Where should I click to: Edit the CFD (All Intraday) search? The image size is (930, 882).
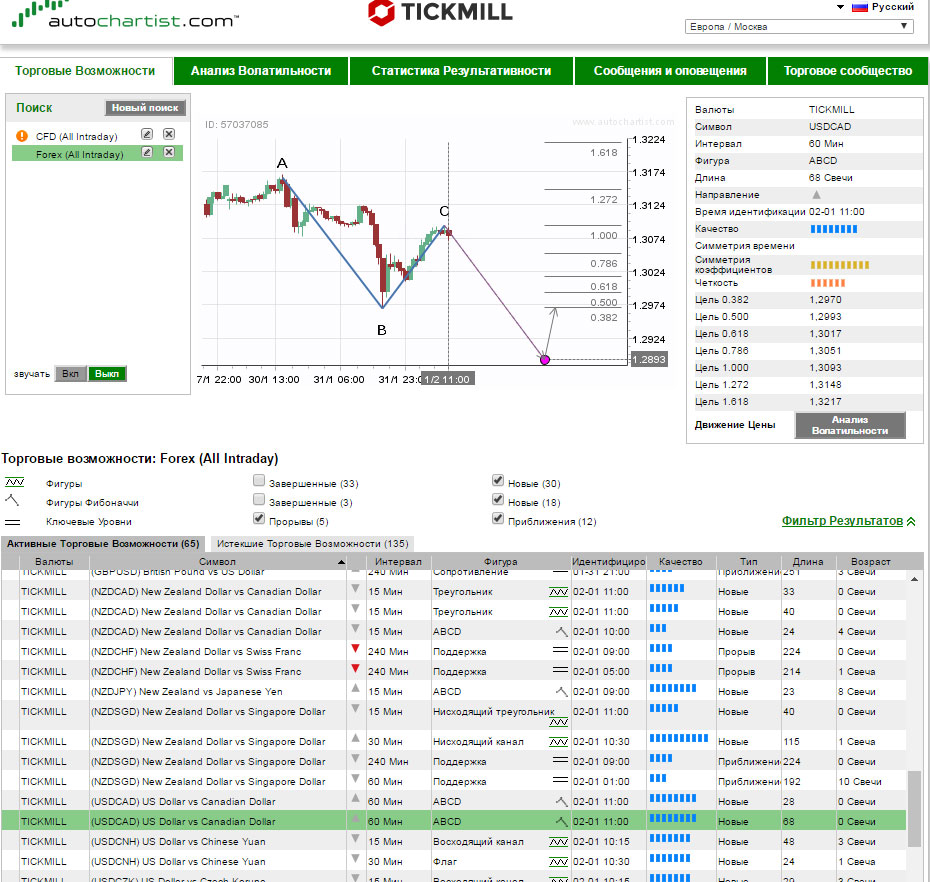146,134
